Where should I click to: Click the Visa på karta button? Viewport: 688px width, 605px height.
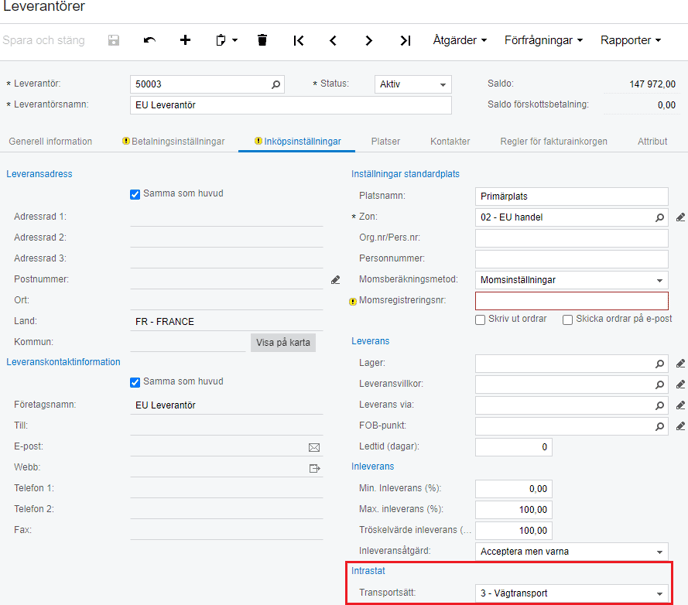click(283, 343)
